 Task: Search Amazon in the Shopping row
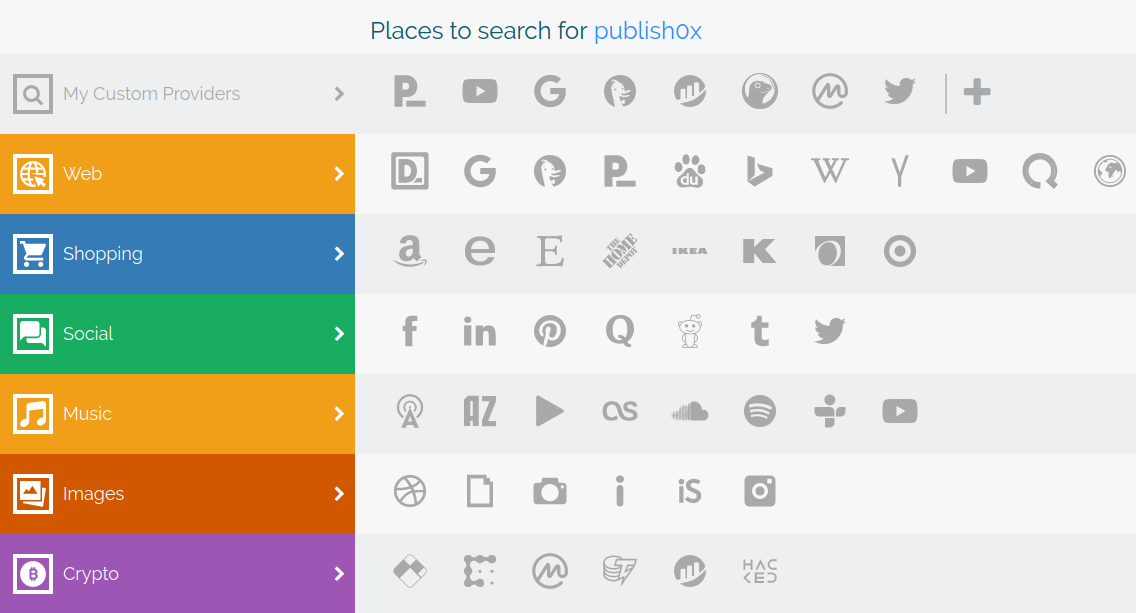click(x=410, y=251)
